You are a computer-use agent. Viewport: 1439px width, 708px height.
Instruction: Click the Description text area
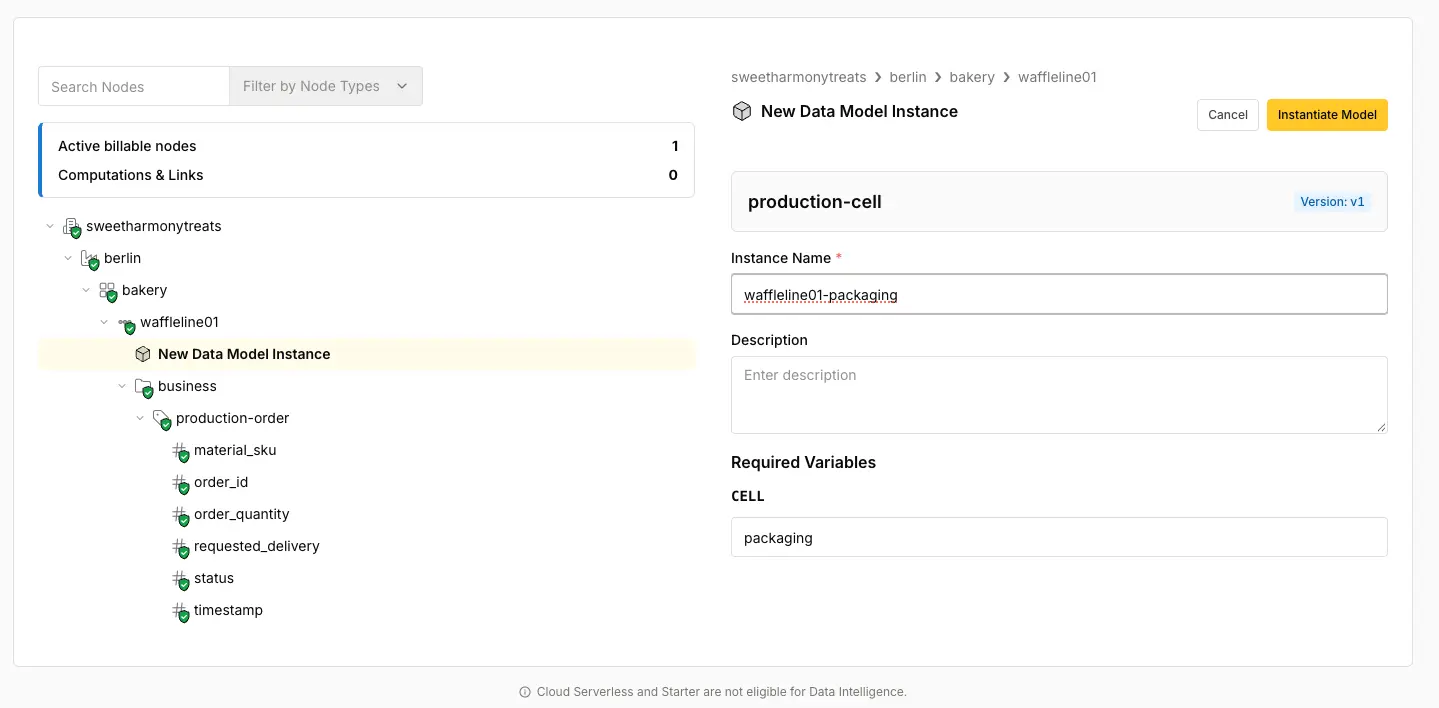(1059, 395)
